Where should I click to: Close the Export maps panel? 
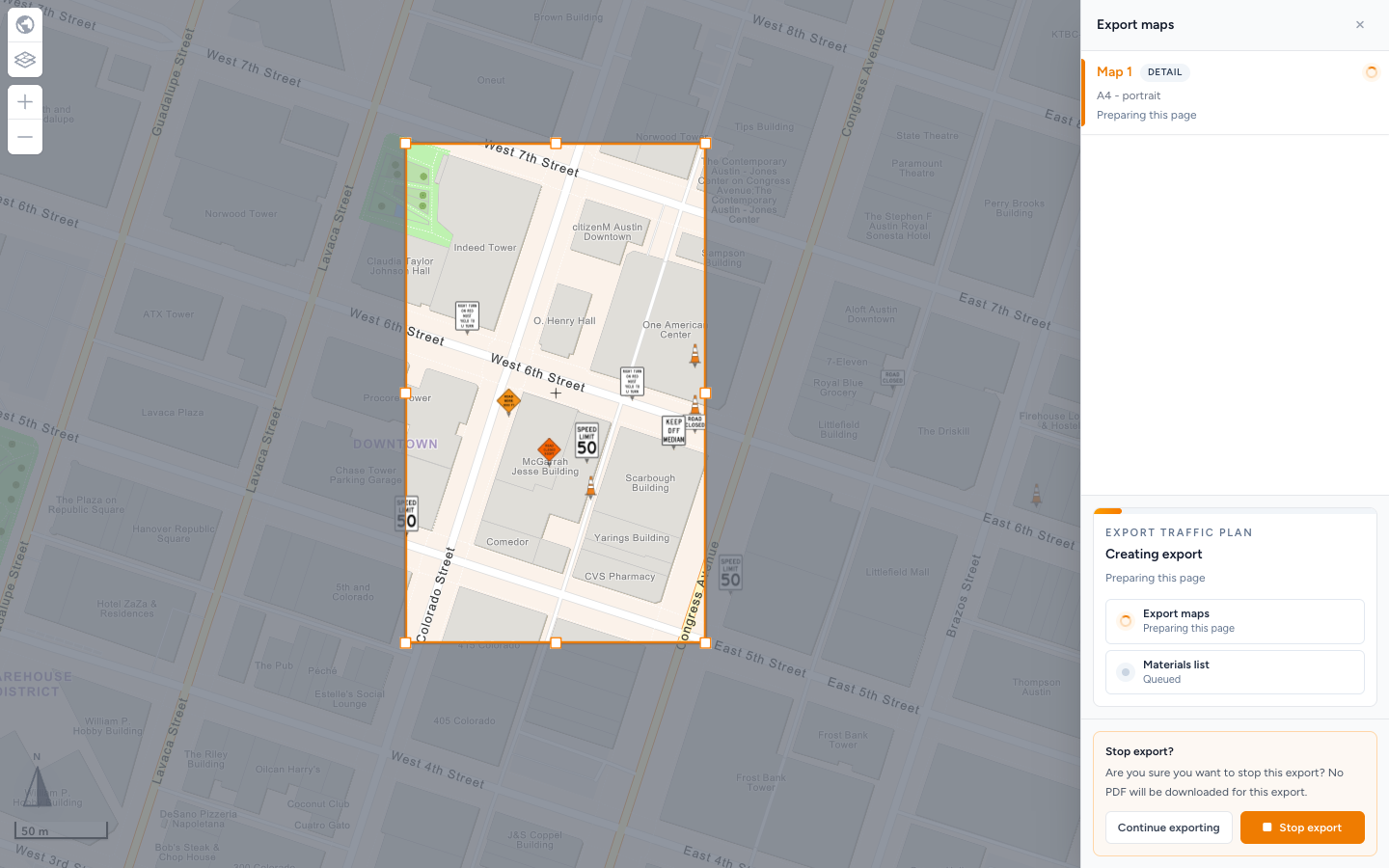coord(1360,25)
